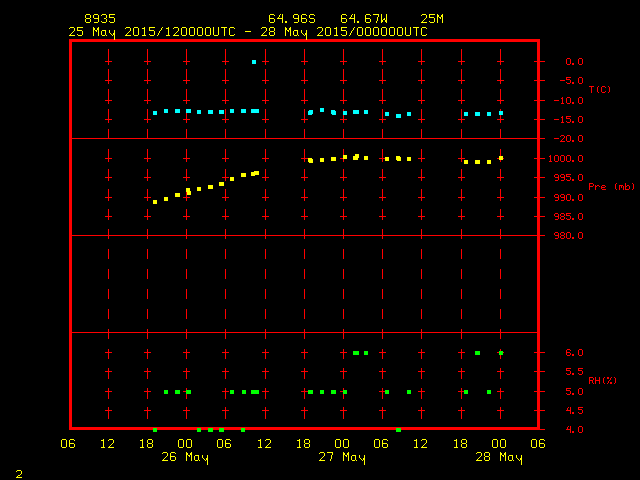The height and width of the screenshot is (480, 640).
Task: Click the 27 May date label
Action: [x=342, y=457]
